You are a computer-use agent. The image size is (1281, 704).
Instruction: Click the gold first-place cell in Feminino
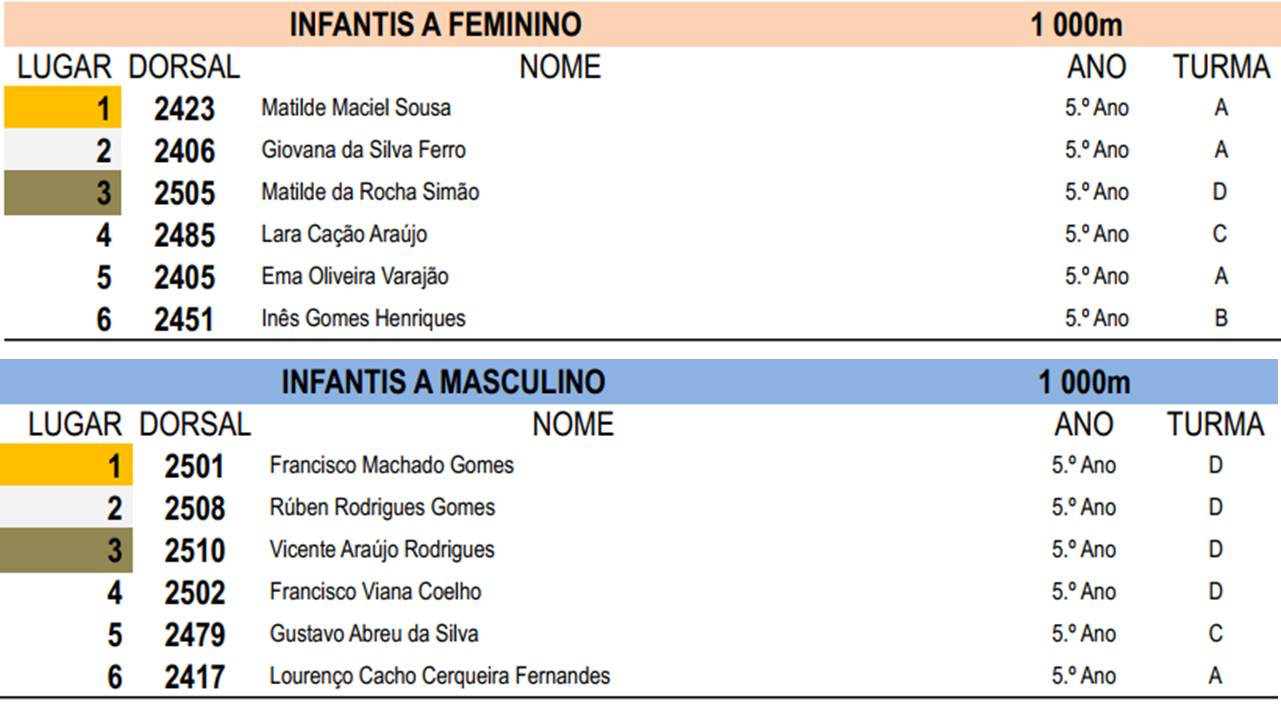(62, 108)
